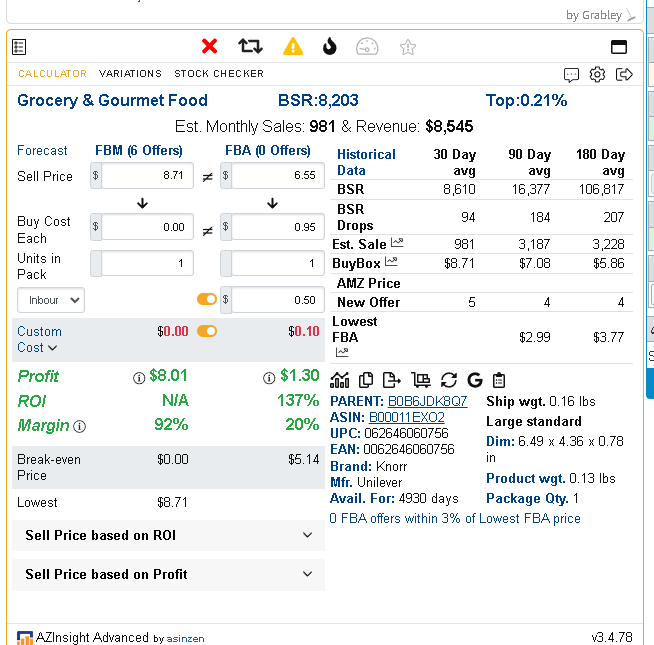Click the inbound cost field 0.50
This screenshot has width=654, height=645.
click(278, 300)
